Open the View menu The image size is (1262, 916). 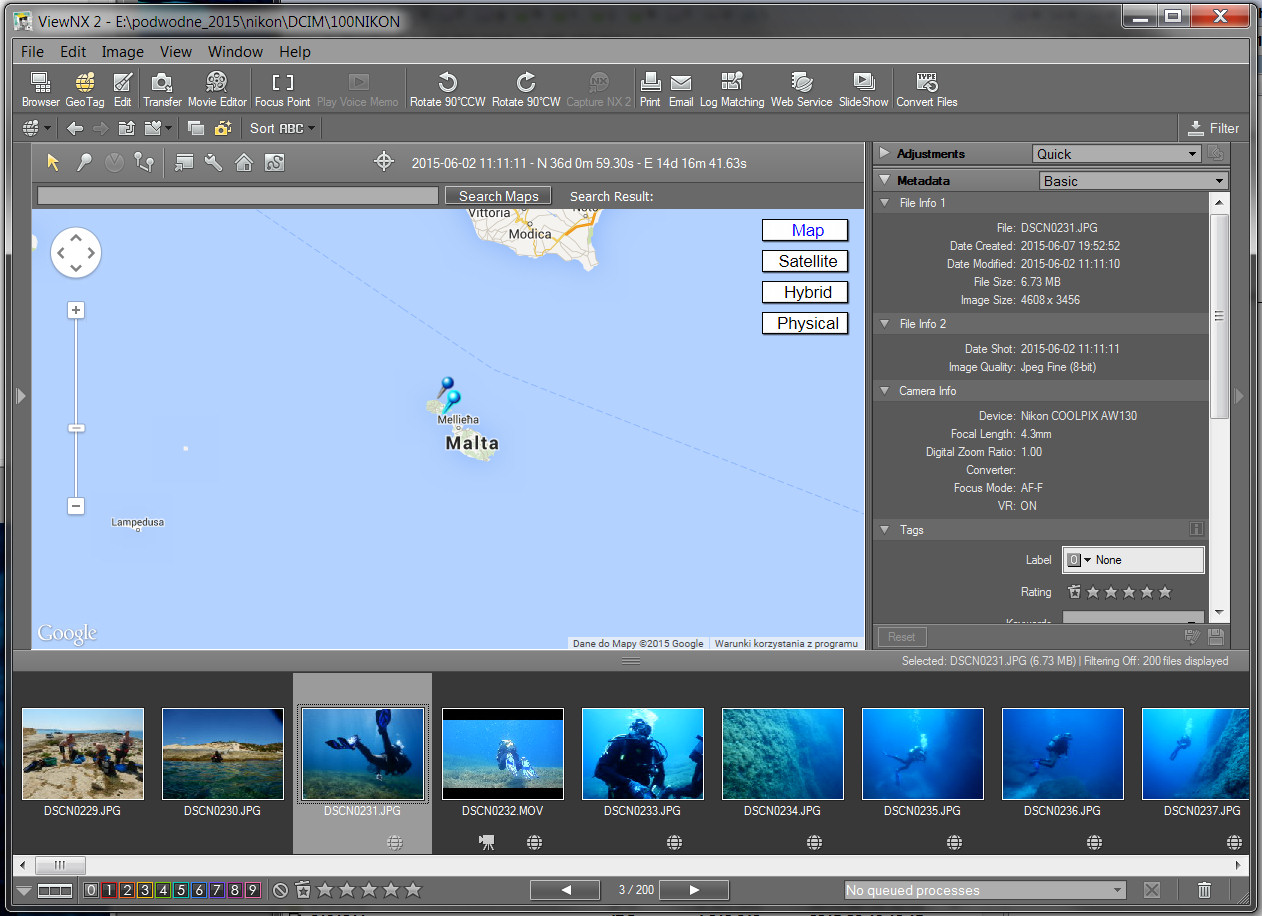[176, 52]
